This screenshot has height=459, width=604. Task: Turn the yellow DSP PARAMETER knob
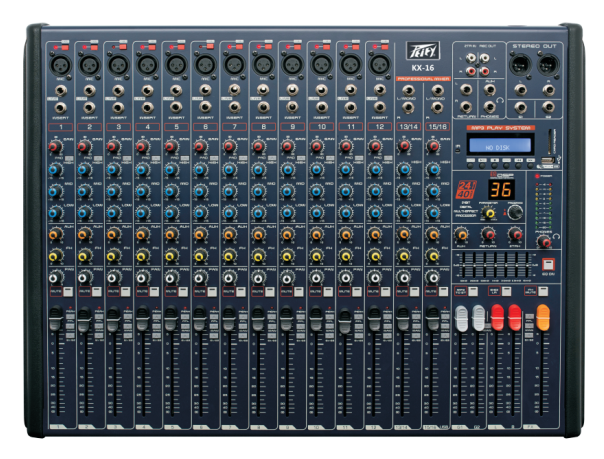point(490,213)
